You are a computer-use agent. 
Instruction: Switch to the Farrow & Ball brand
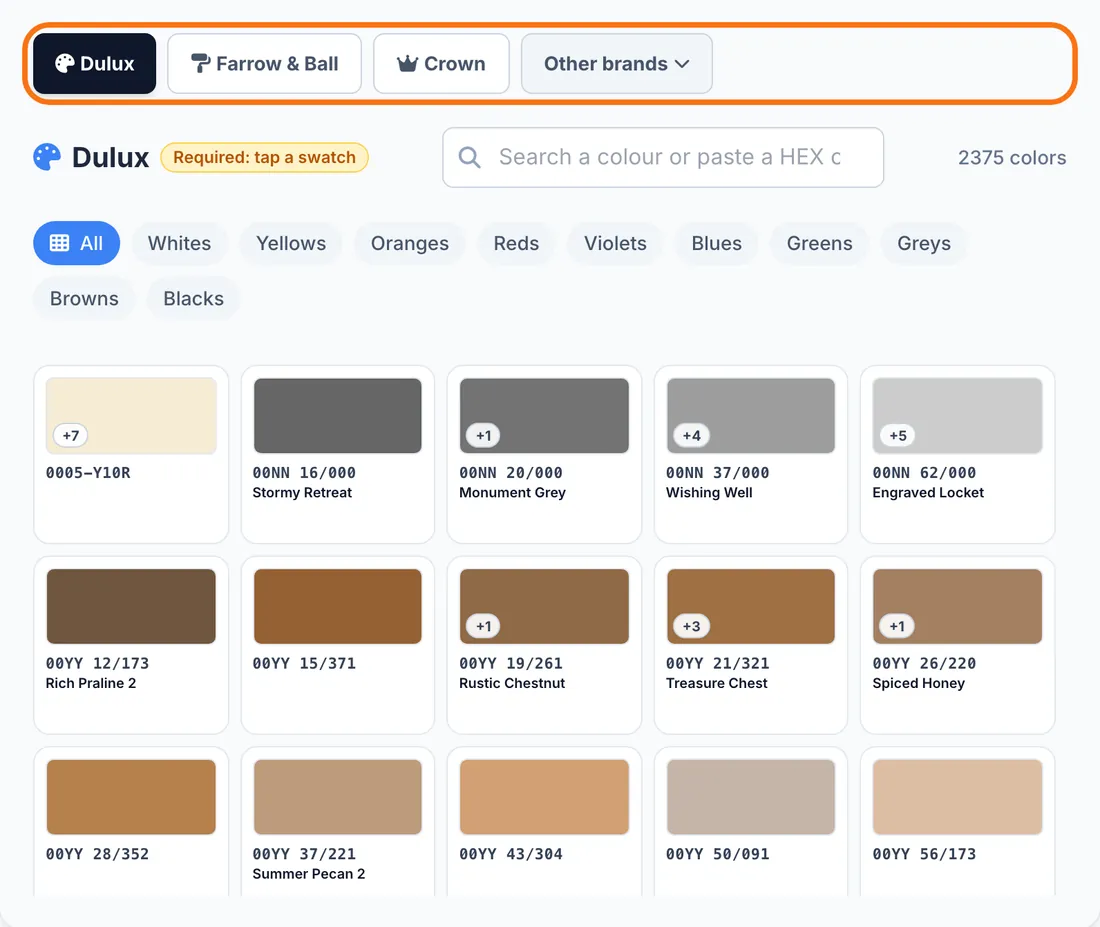(264, 64)
